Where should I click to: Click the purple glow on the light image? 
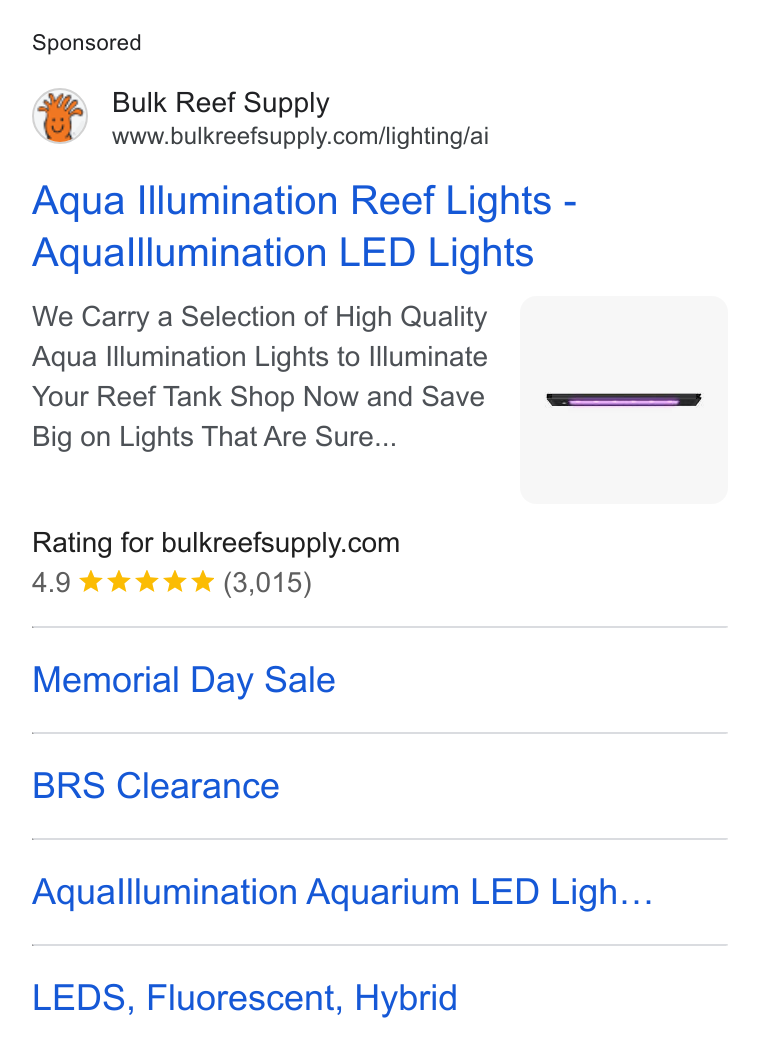coord(623,402)
